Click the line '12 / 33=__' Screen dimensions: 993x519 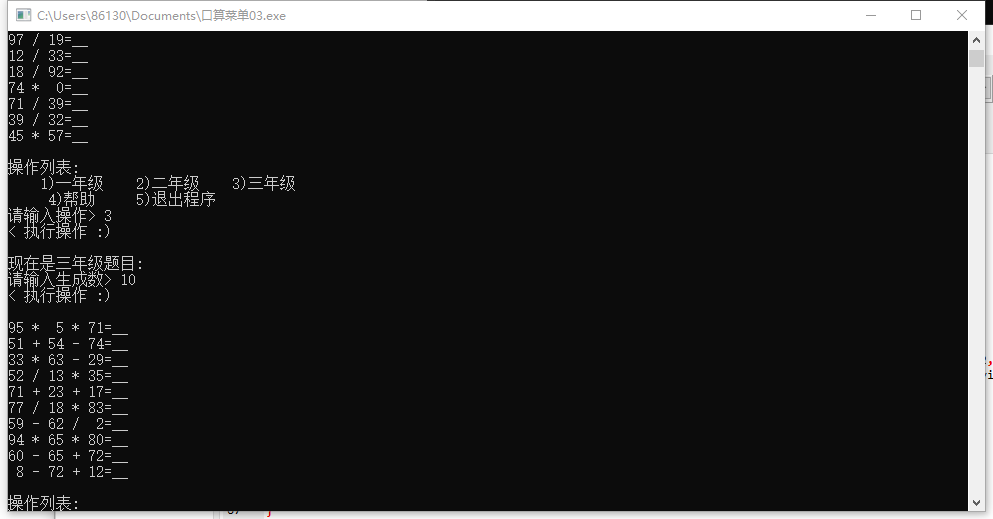point(48,56)
